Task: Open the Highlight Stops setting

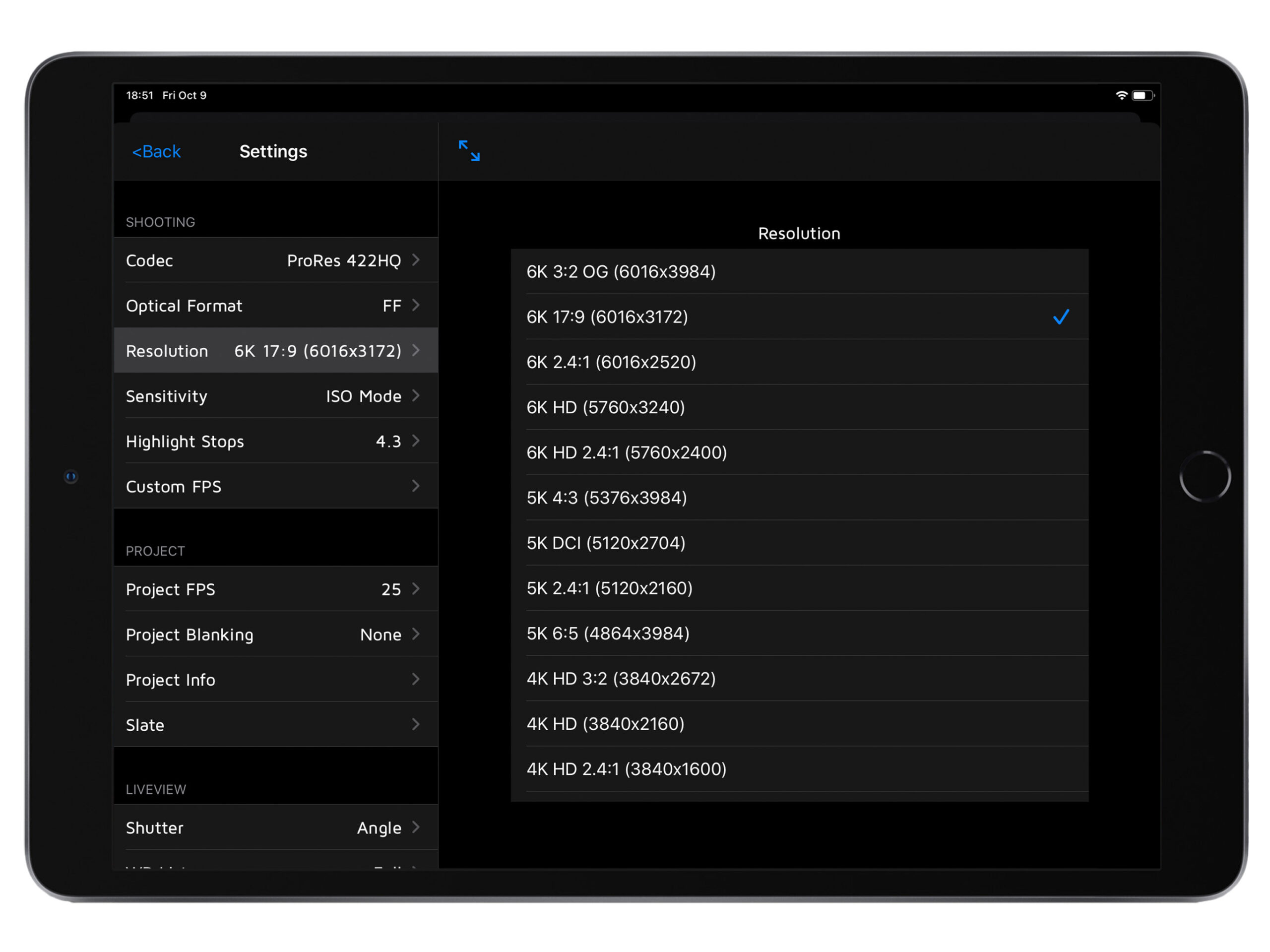Action: pyautogui.click(x=276, y=441)
